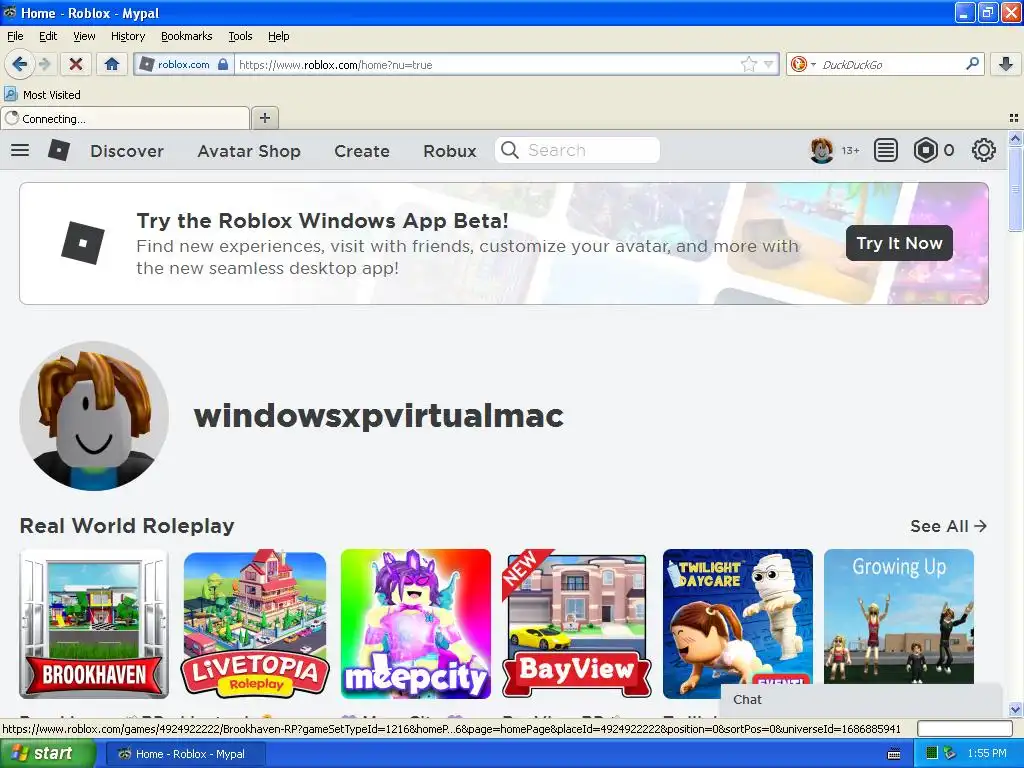
Task: Open the Windows start button
Action: tap(47, 754)
